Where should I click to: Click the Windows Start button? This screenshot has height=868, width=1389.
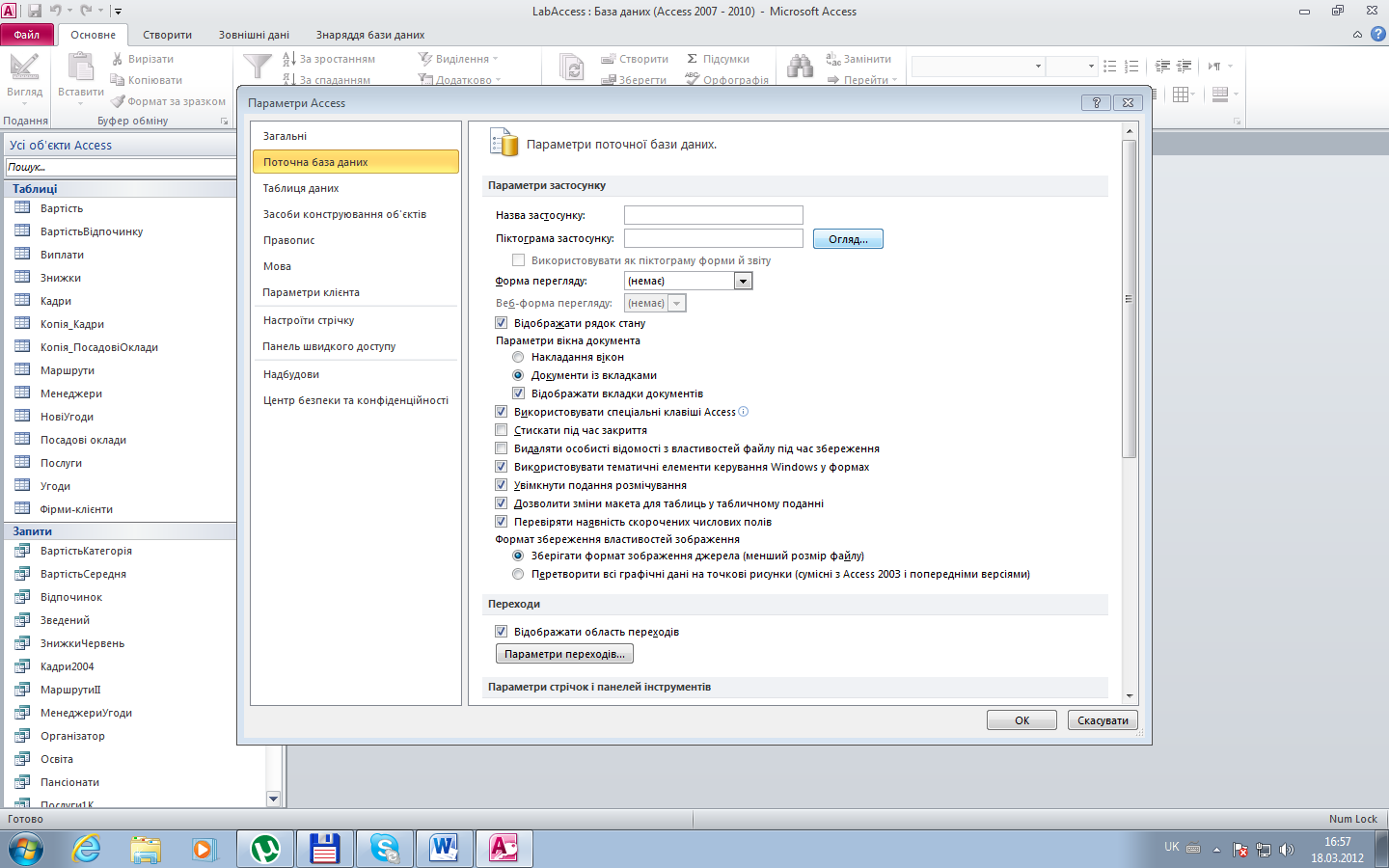point(26,849)
